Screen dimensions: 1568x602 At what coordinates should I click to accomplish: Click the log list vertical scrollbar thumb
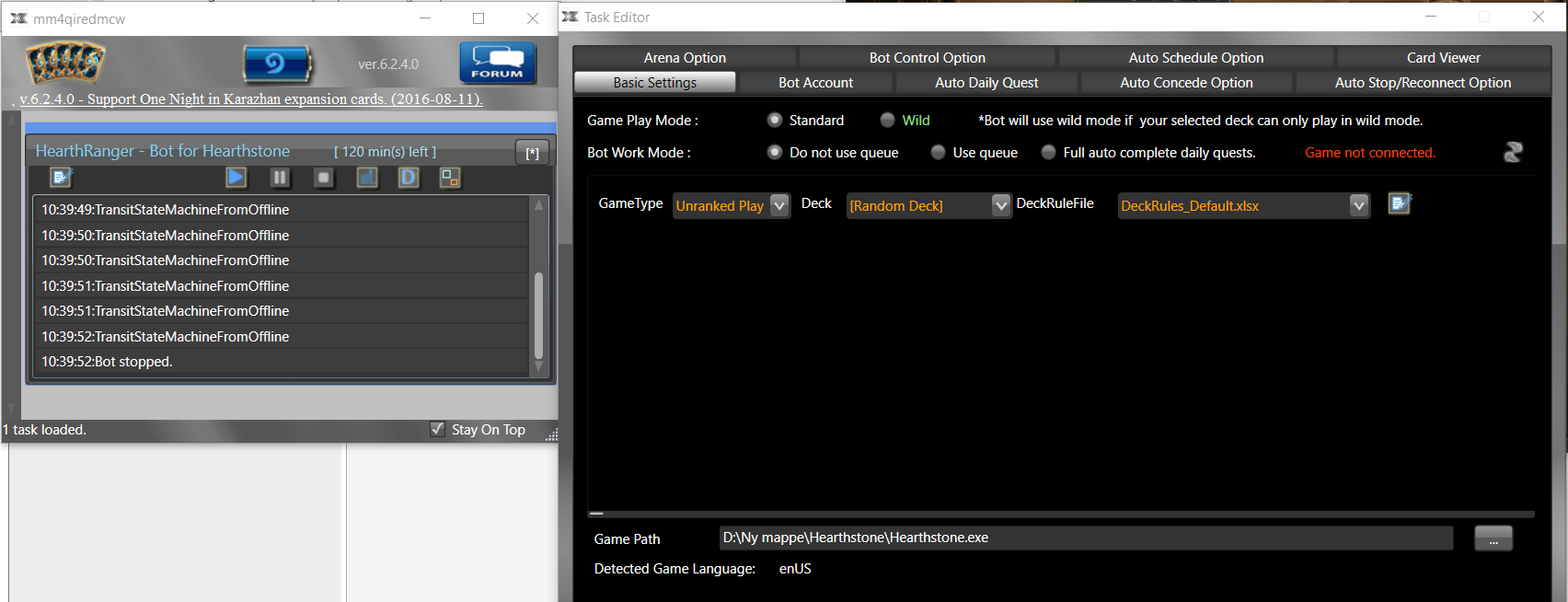click(539, 315)
